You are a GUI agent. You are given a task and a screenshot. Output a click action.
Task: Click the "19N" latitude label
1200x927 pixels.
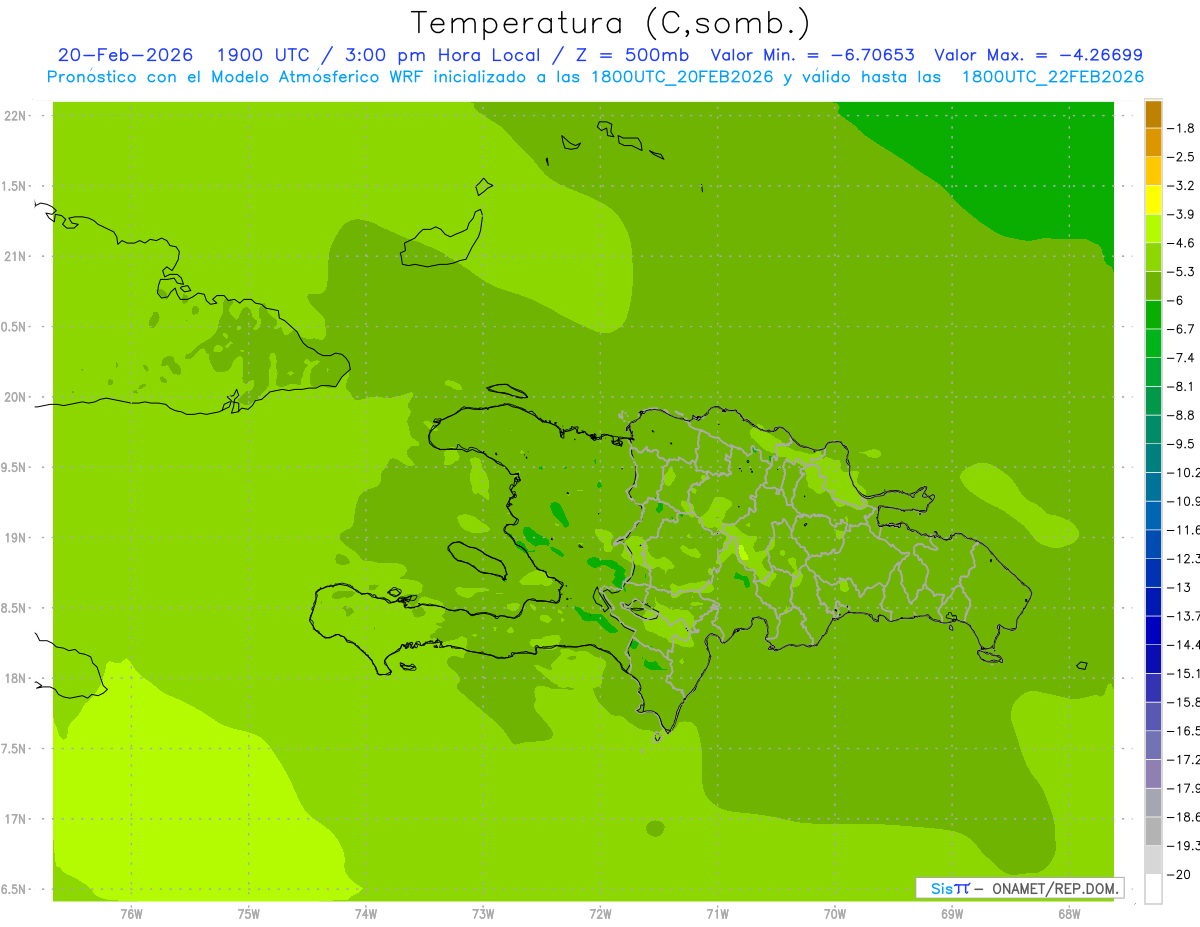coord(14,538)
